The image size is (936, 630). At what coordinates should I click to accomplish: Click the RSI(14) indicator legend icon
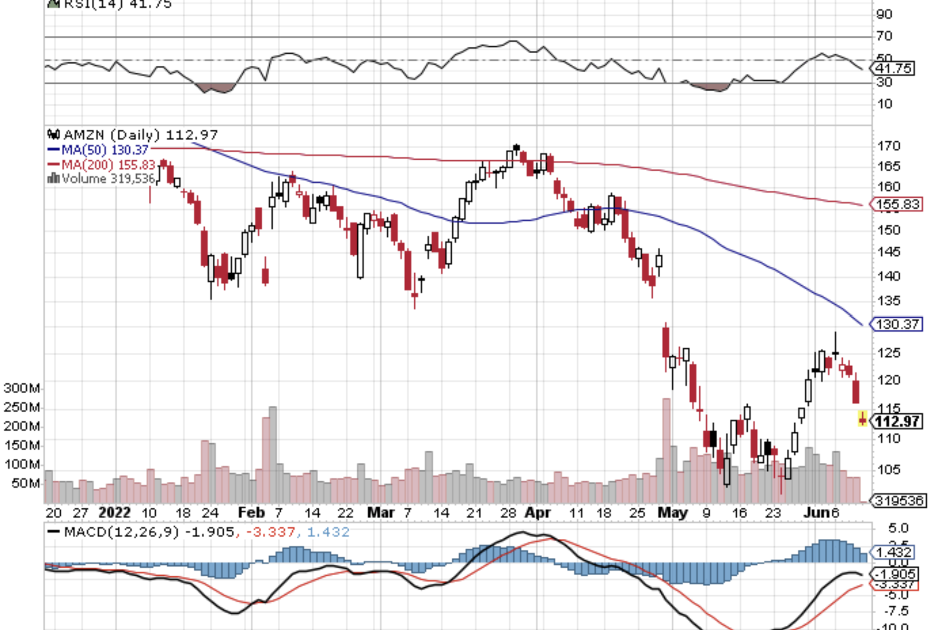coord(53,4)
